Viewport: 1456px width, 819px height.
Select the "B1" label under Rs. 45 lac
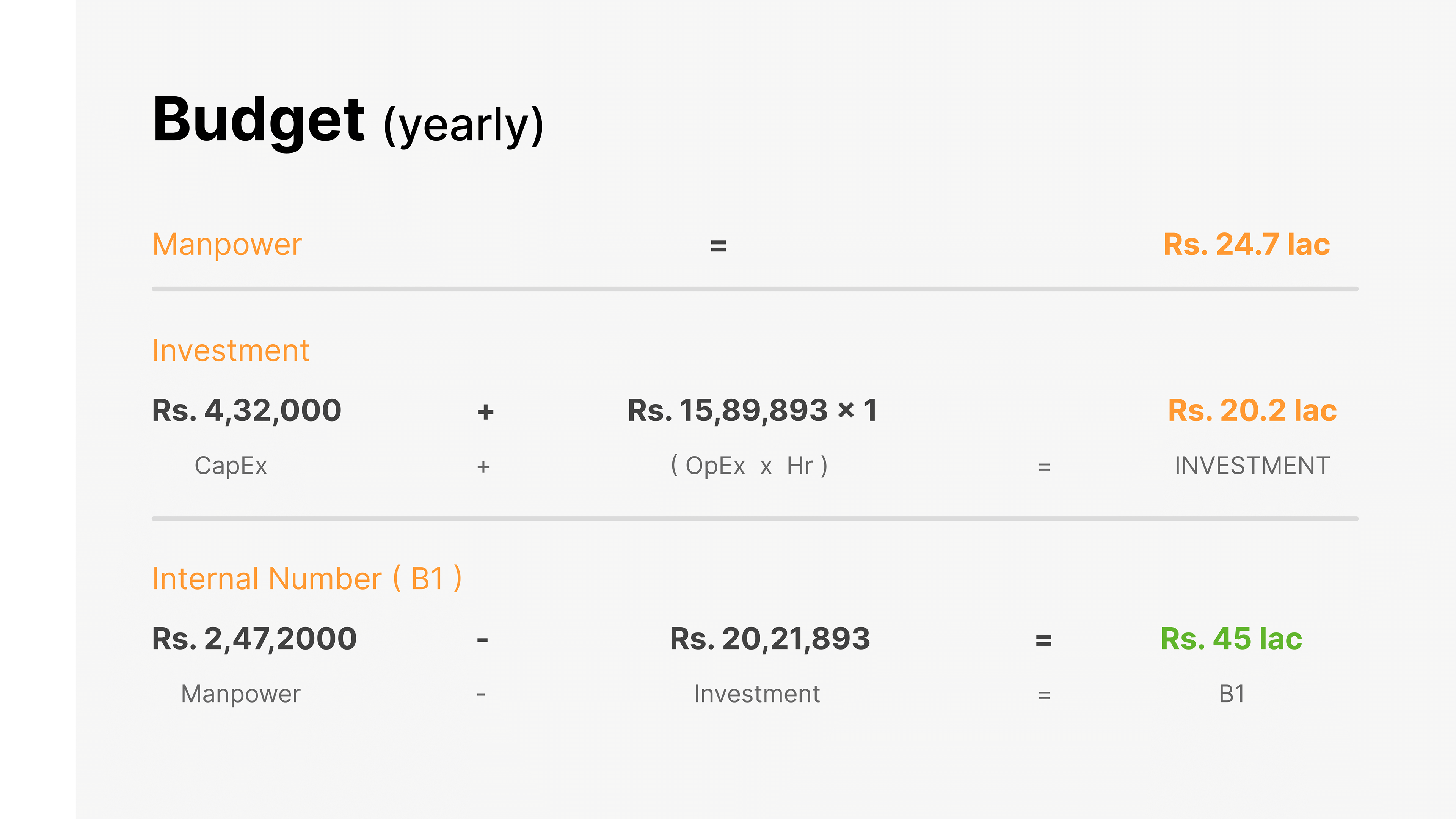1232,694
